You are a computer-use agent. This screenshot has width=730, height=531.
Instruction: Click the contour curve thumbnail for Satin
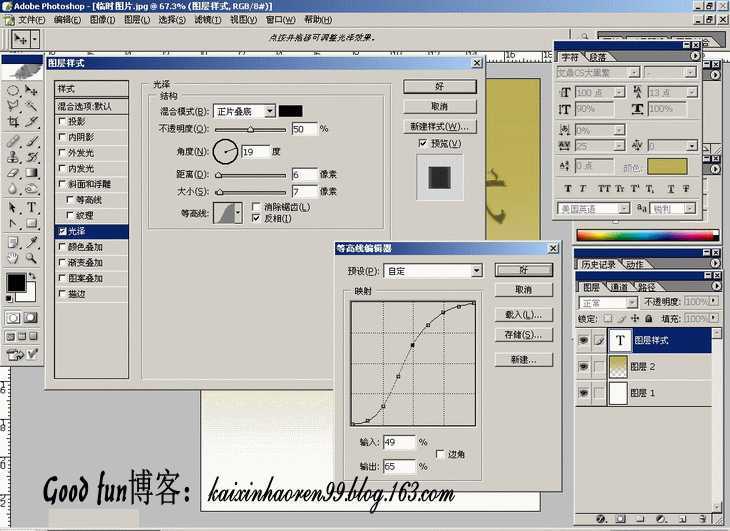[230, 211]
